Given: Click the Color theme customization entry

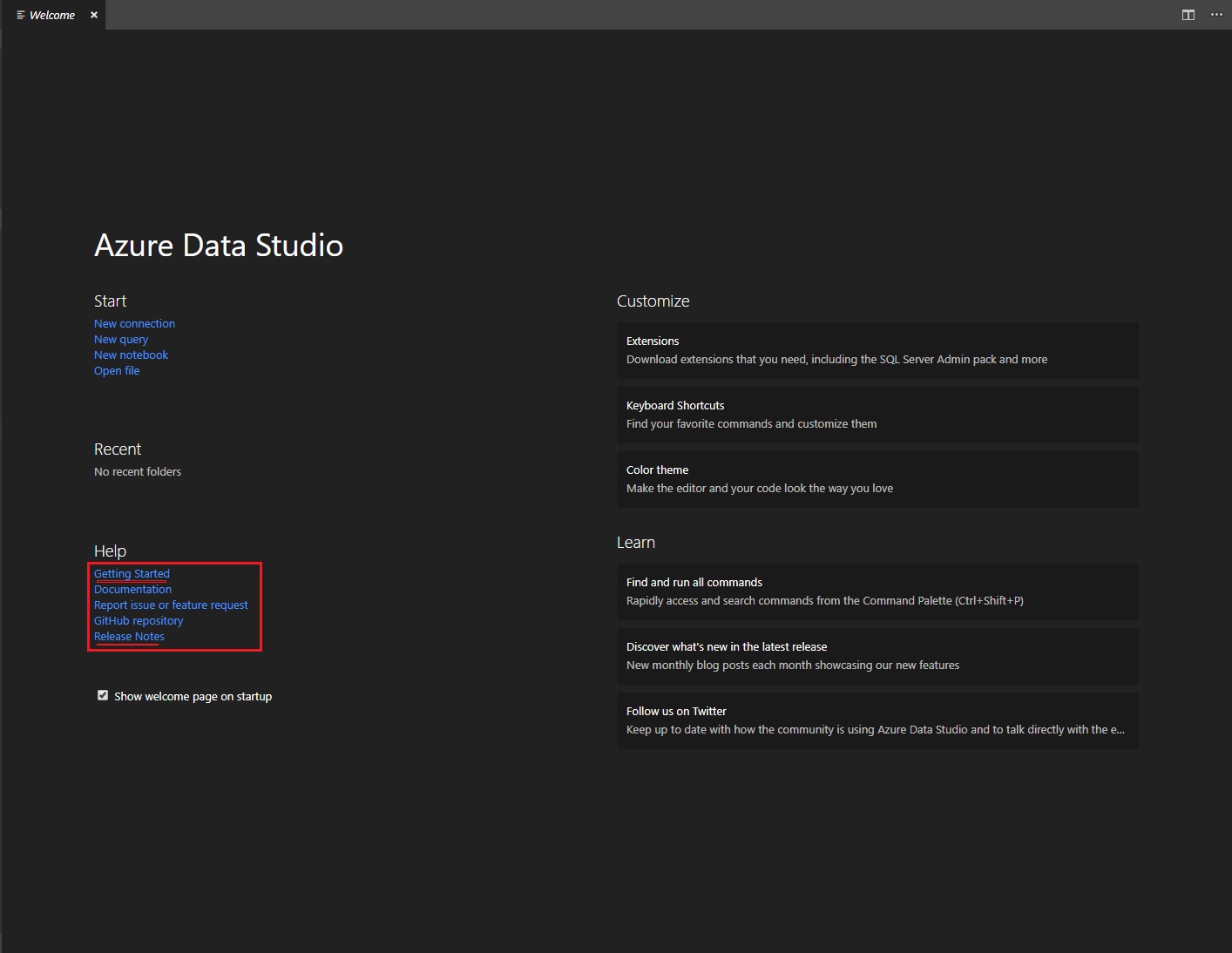Looking at the screenshot, I should 877,479.
